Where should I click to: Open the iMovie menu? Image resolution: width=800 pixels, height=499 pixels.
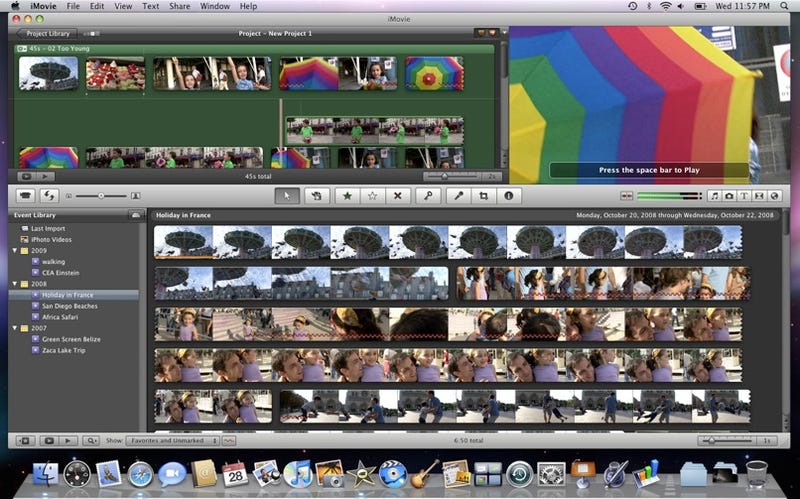tap(43, 6)
